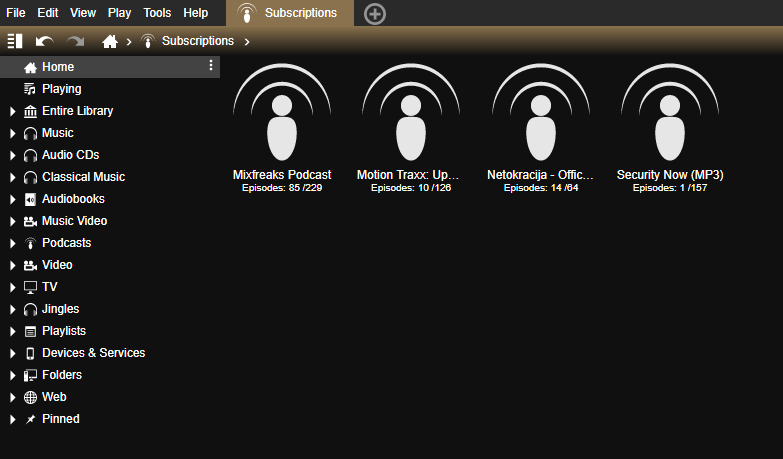Click the Playing icon in the sidebar
This screenshot has width=783, height=459.
click(30, 89)
